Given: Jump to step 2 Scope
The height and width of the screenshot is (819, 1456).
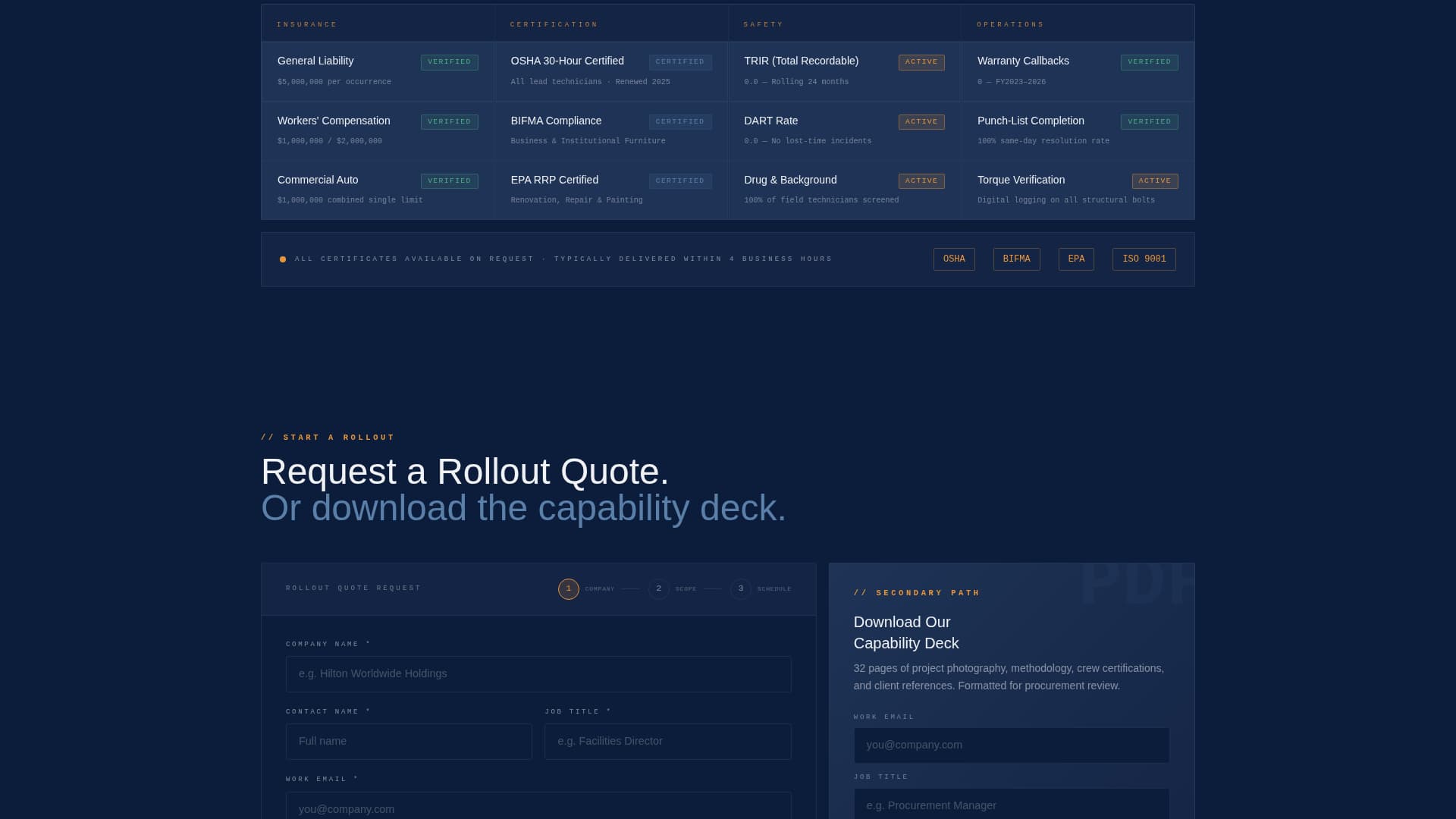Looking at the screenshot, I should (658, 589).
